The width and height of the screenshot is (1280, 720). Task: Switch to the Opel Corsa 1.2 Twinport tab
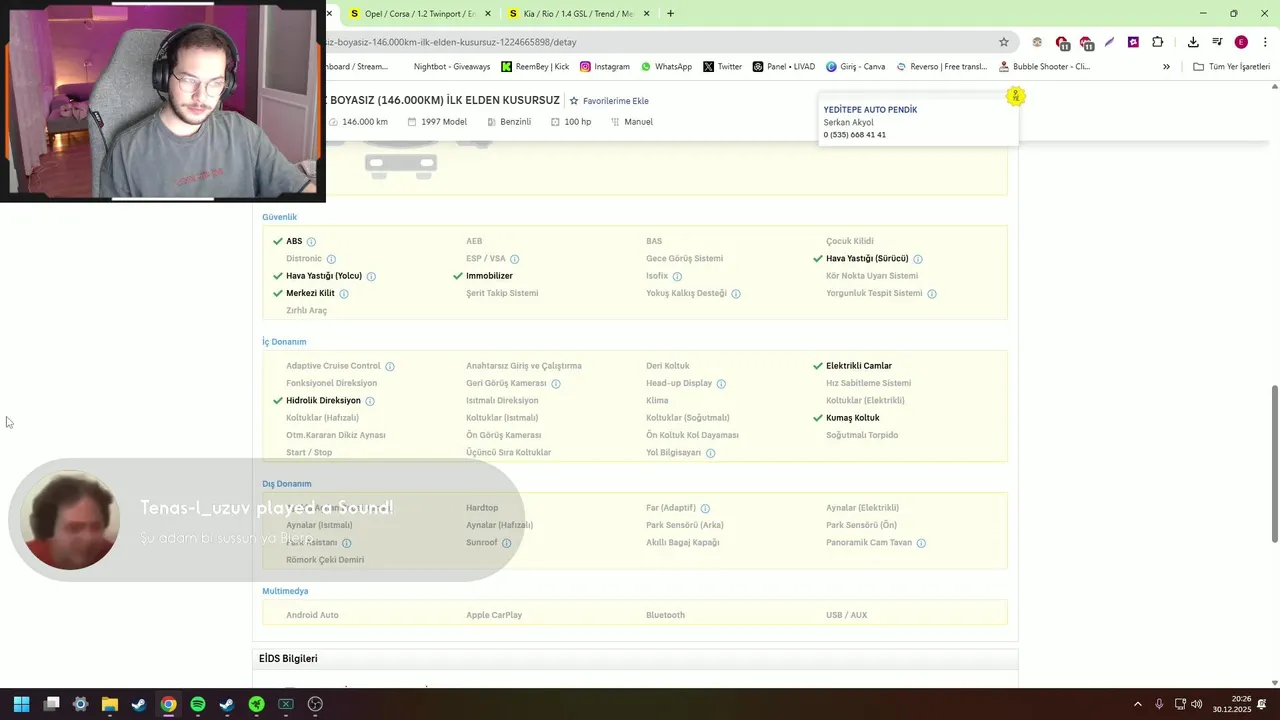pyautogui.click(x=419, y=14)
